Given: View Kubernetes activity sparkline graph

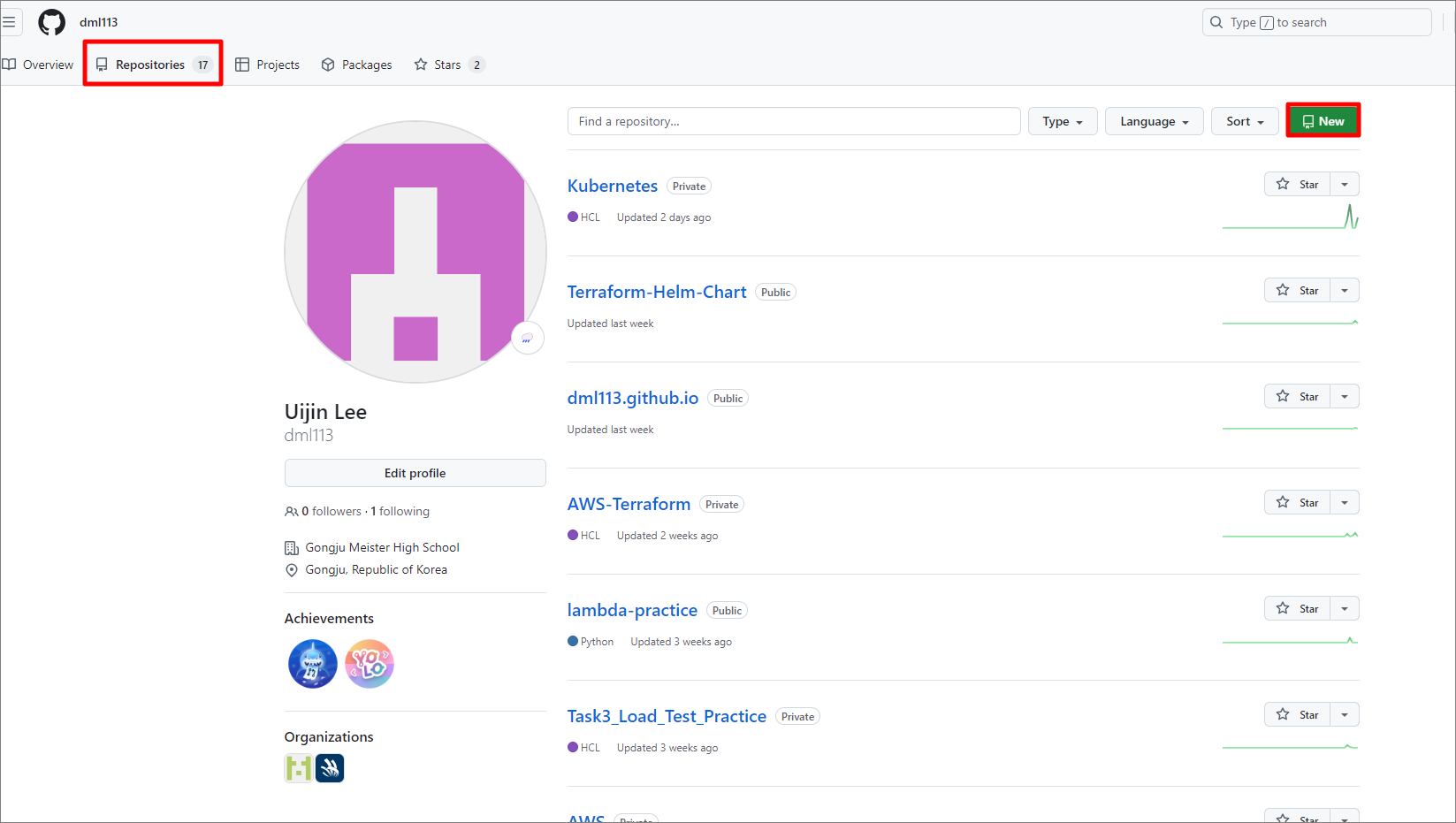Looking at the screenshot, I should click(1291, 217).
